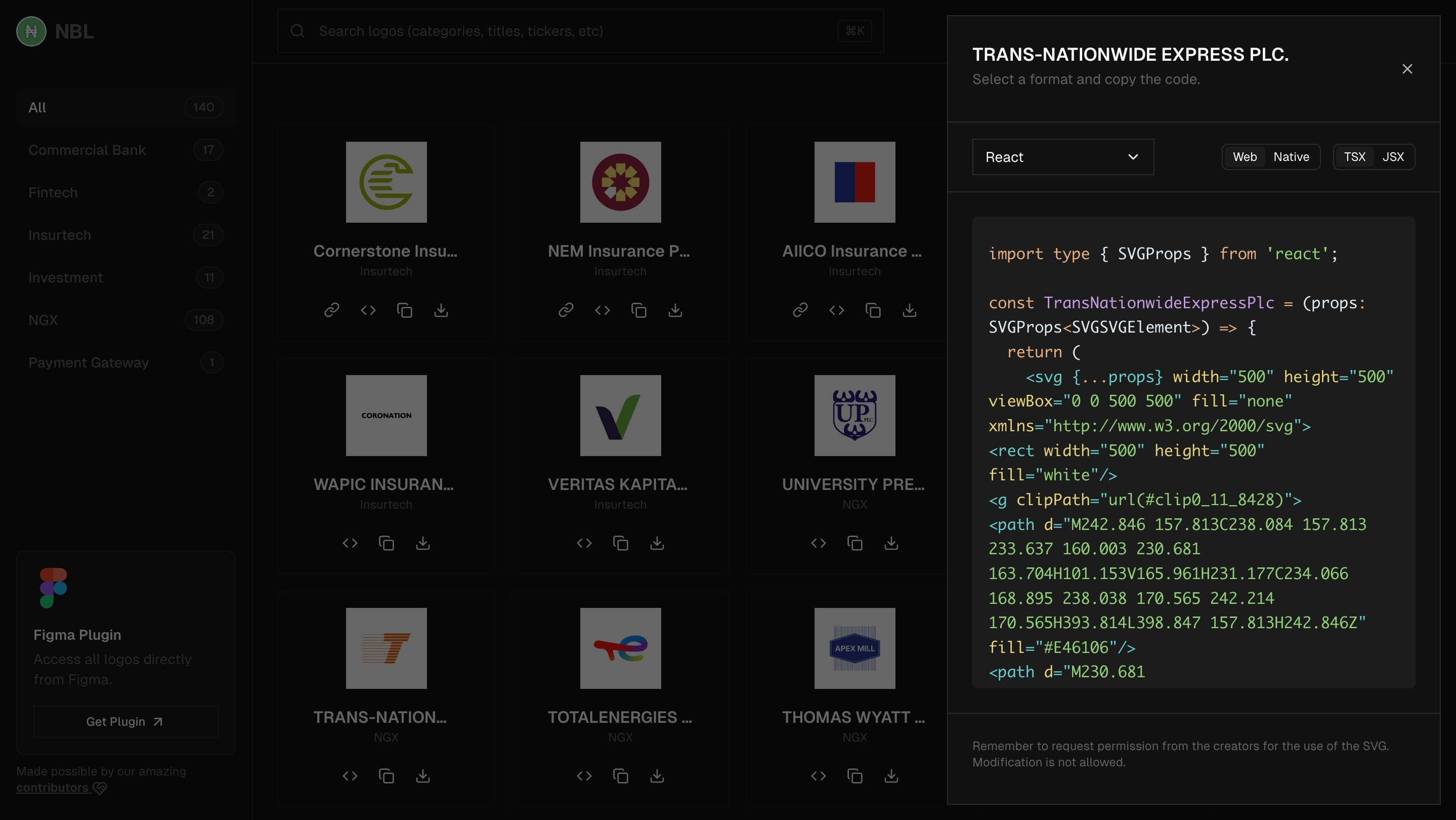Select the All category in sidebar
Image resolution: width=1456 pixels, height=820 pixels.
[125, 107]
